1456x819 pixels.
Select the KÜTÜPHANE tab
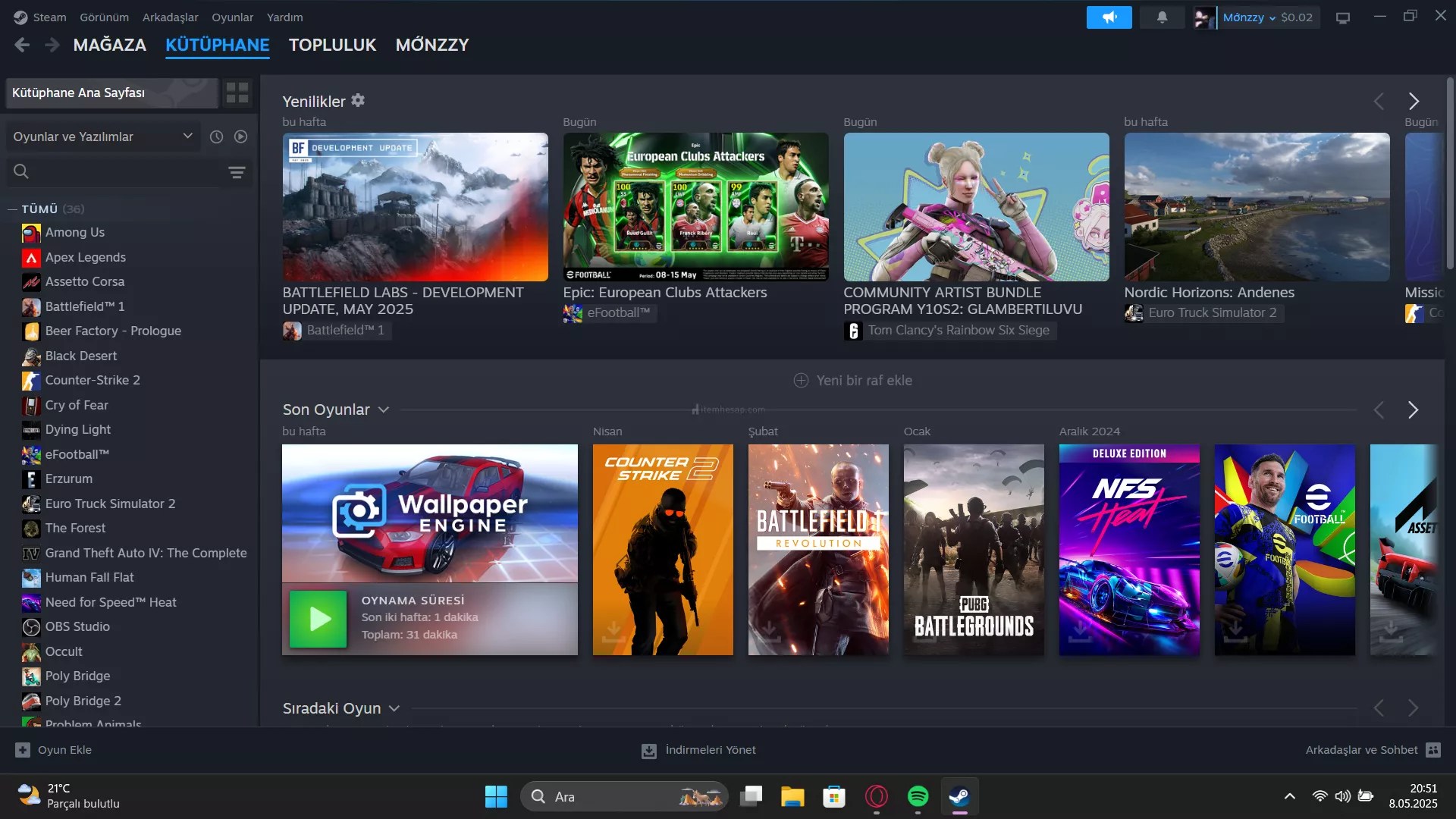(x=218, y=45)
